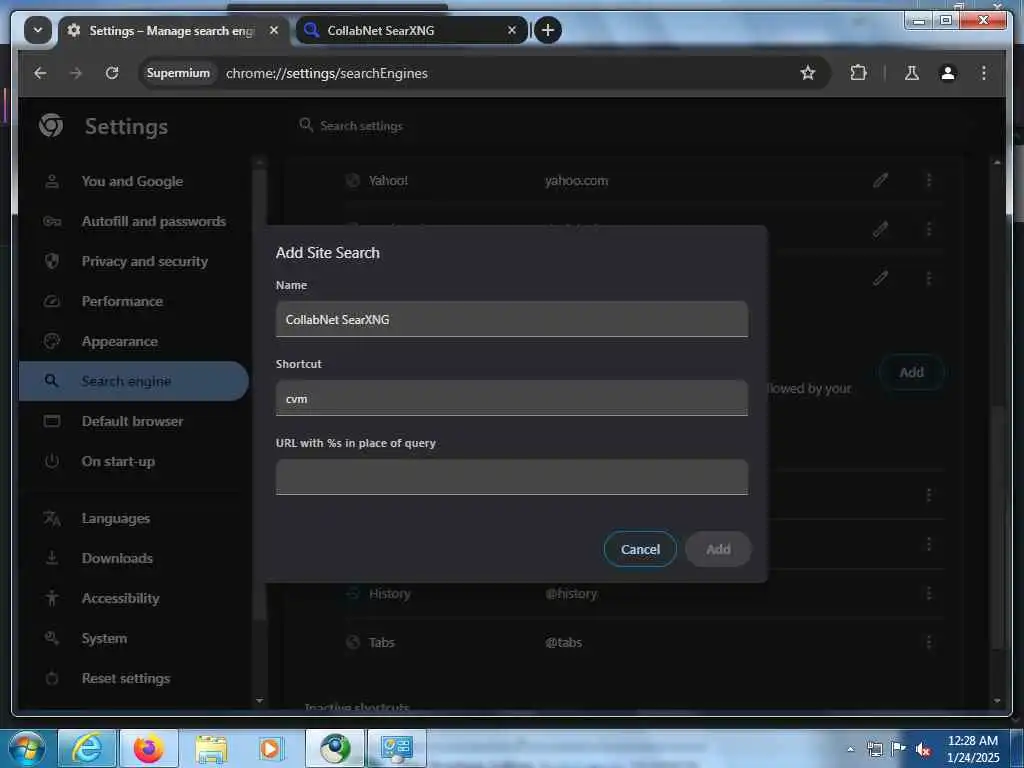
Task: Click the Action Center flag tray icon
Action: click(899, 749)
